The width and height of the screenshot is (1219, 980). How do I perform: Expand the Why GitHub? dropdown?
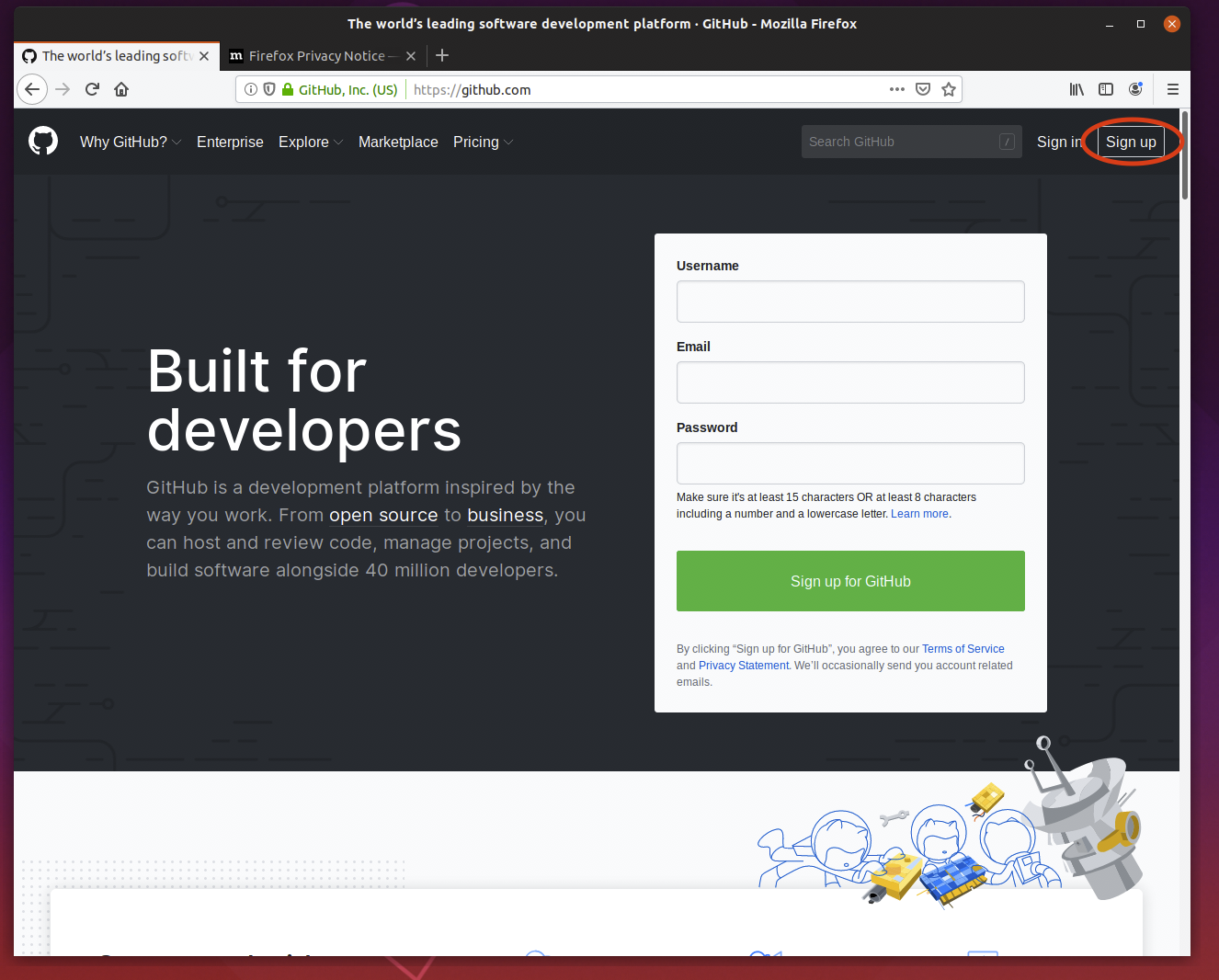(x=131, y=142)
